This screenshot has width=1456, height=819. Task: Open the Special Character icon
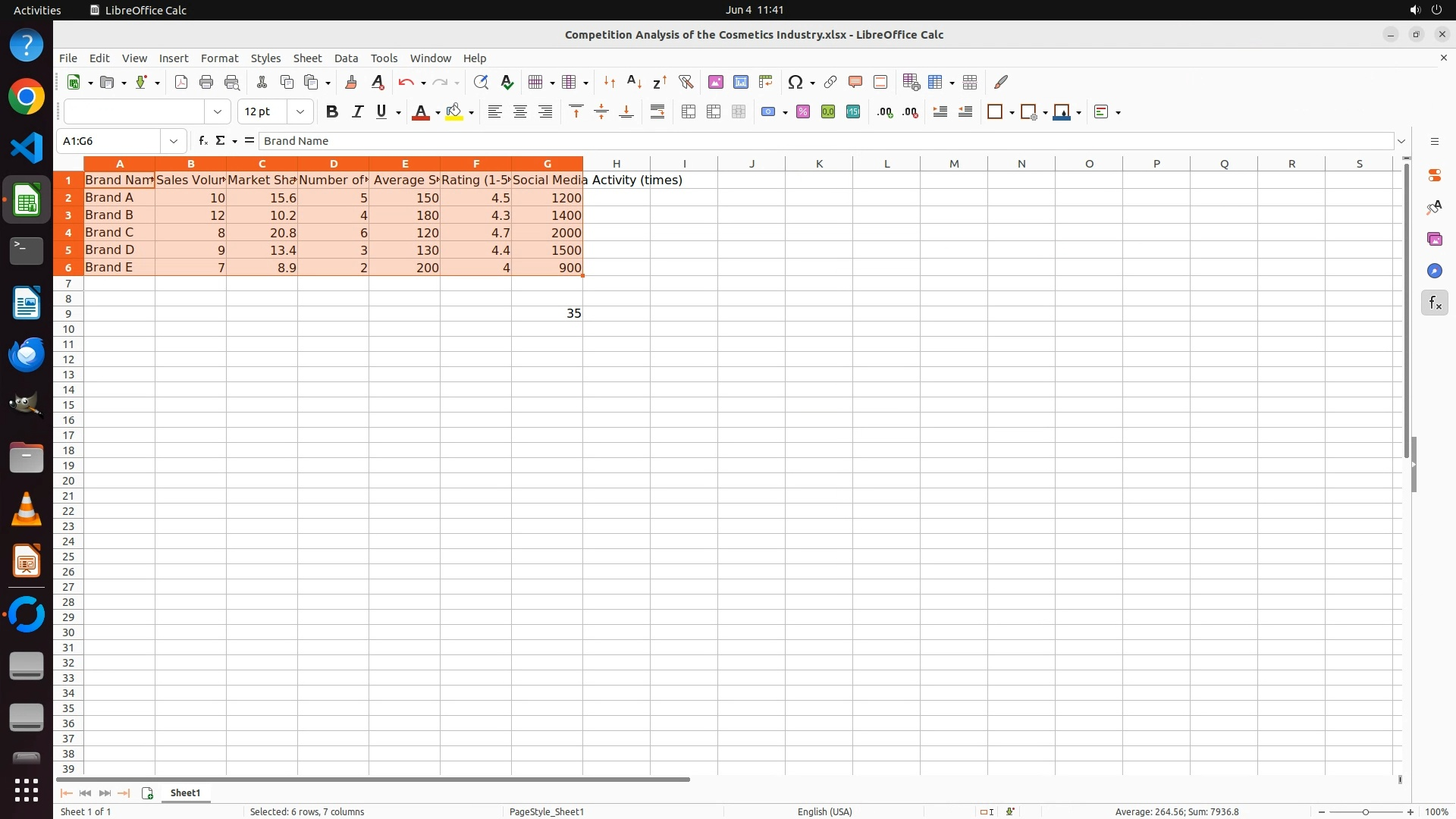coord(795,82)
